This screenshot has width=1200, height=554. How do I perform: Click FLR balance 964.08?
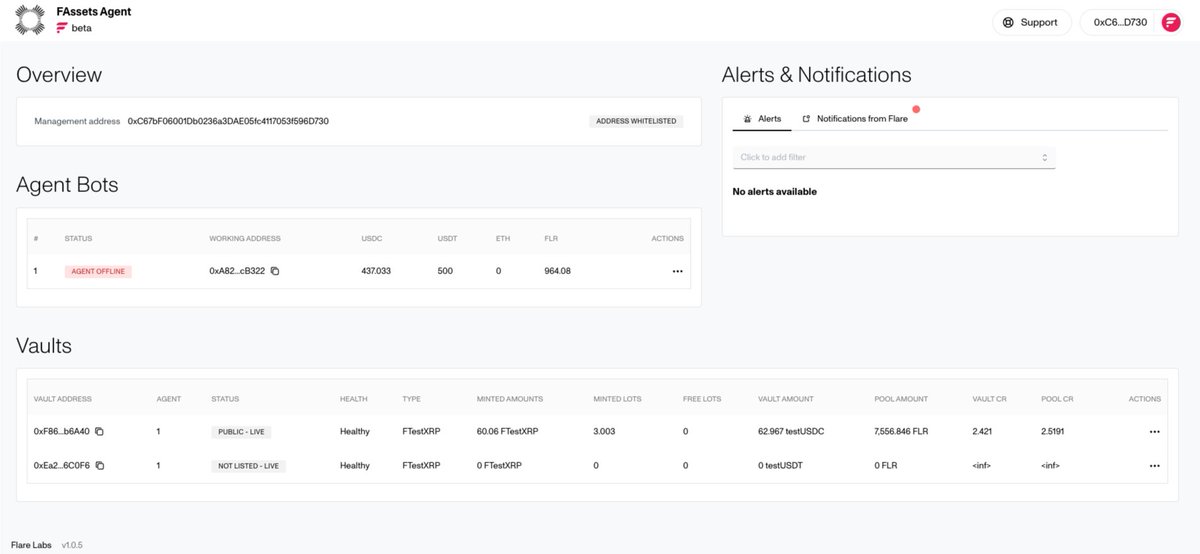(557, 271)
